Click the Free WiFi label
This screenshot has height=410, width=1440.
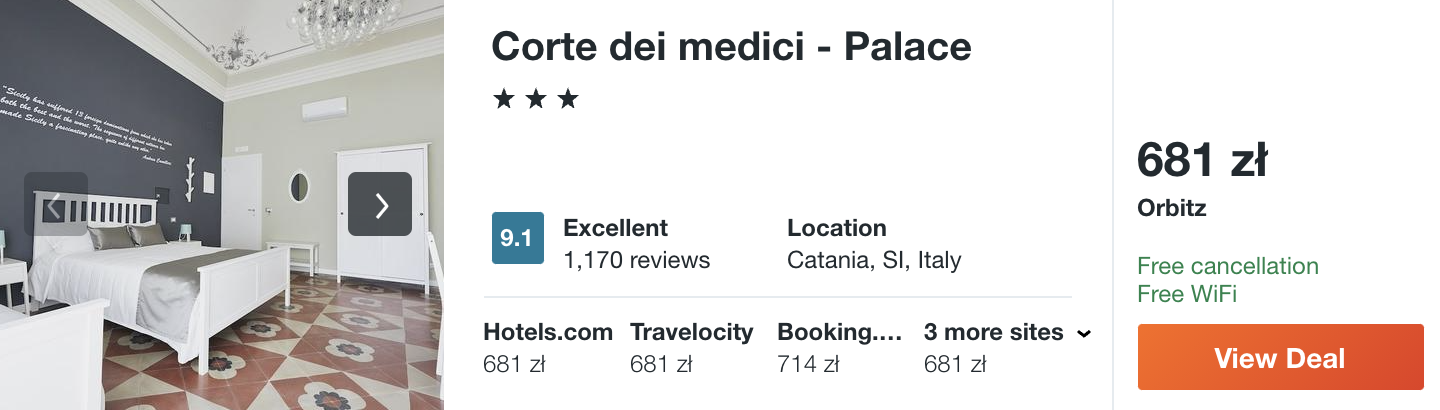click(1187, 294)
